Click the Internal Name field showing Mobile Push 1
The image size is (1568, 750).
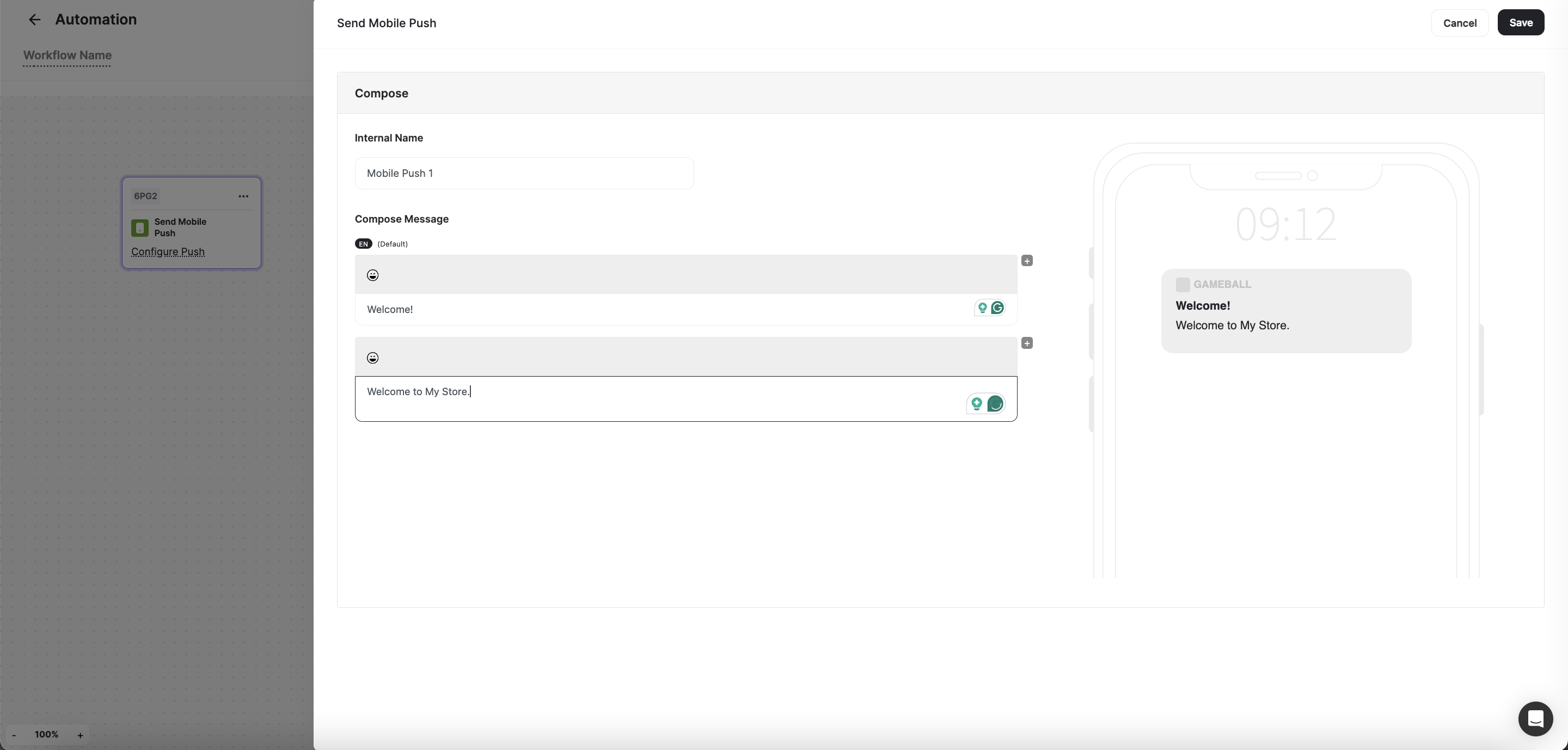point(523,174)
